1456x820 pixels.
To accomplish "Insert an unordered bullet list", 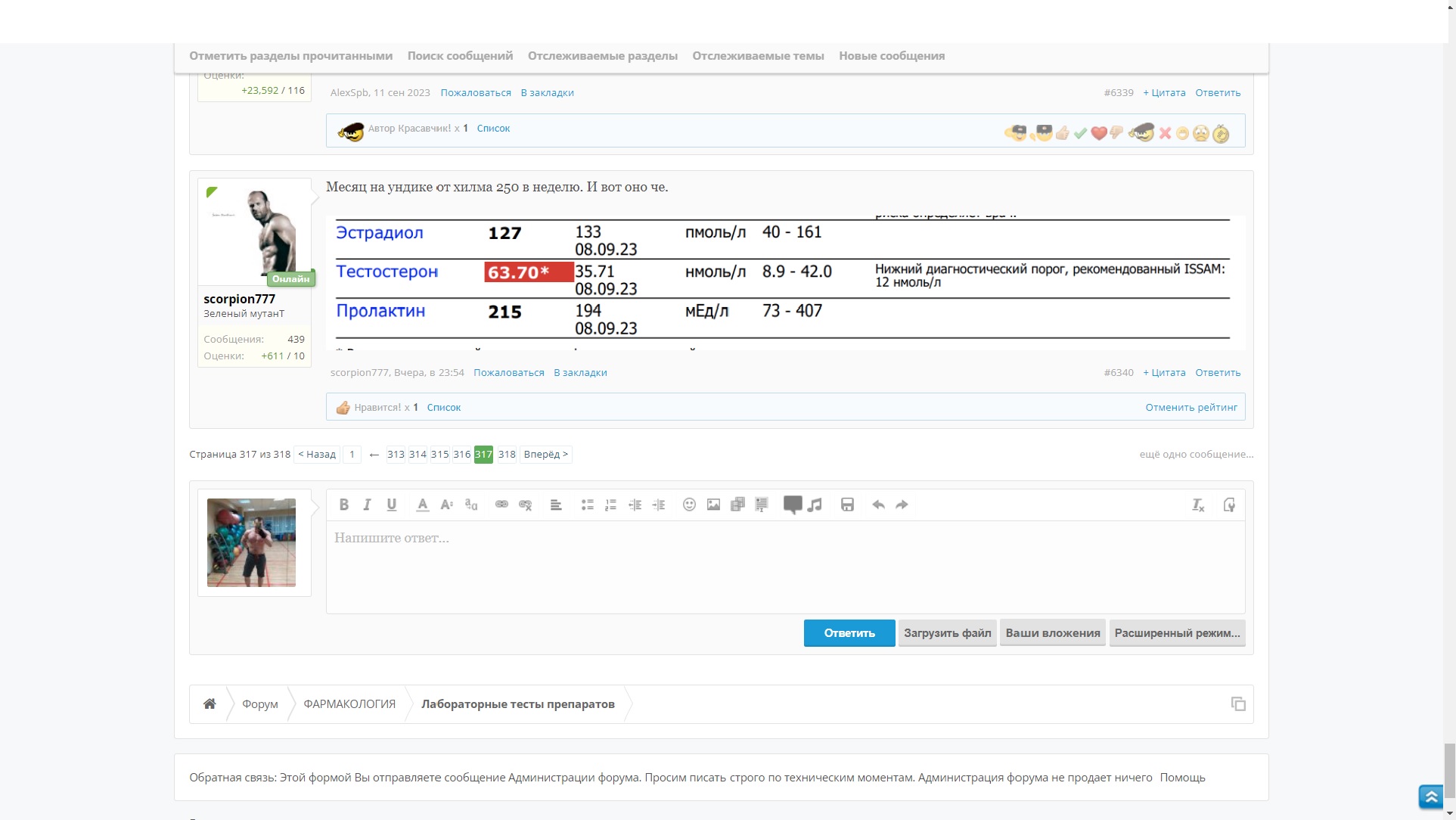I will 587,505.
